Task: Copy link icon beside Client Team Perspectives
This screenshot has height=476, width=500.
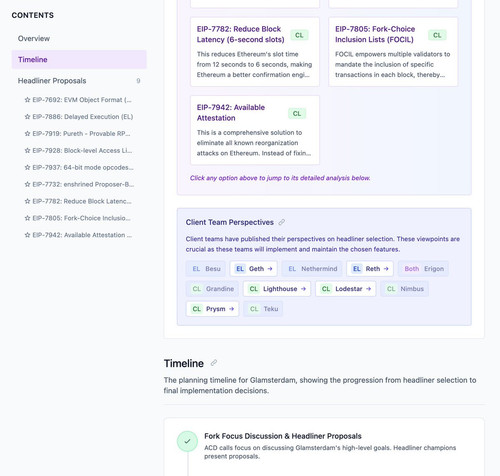Action: pos(282,222)
